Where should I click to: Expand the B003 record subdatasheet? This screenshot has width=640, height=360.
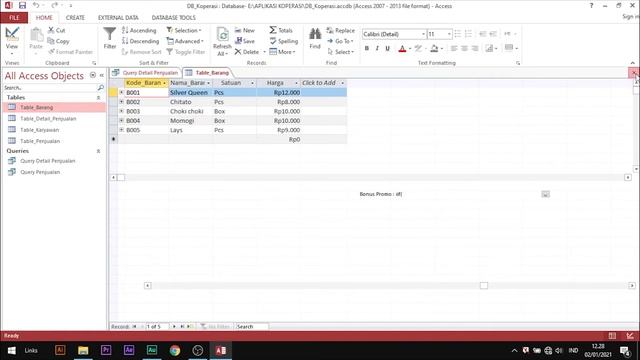(121, 111)
